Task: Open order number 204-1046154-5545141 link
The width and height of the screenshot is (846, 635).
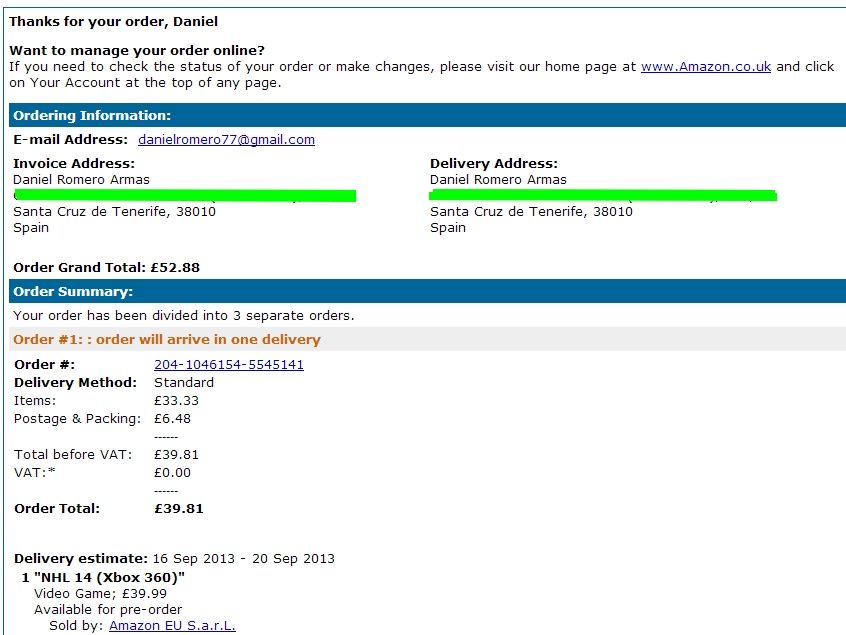Action: point(229,365)
